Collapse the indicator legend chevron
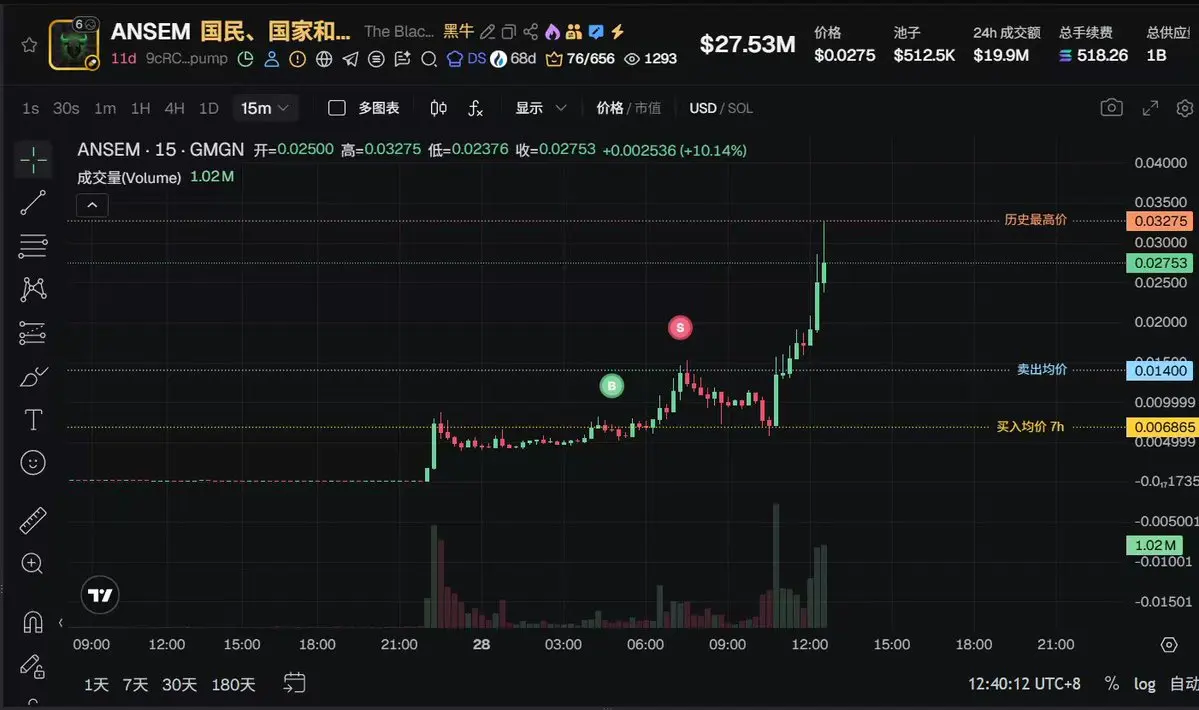This screenshot has width=1199, height=710. (x=93, y=205)
